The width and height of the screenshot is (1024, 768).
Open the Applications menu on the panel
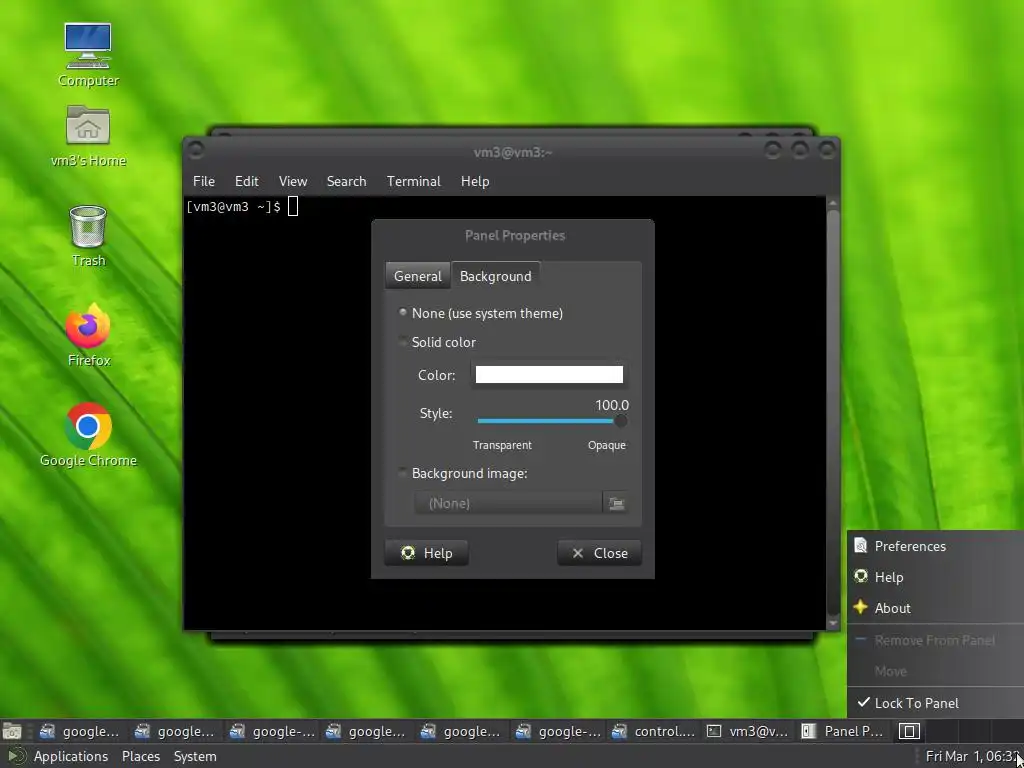pyautogui.click(x=71, y=756)
